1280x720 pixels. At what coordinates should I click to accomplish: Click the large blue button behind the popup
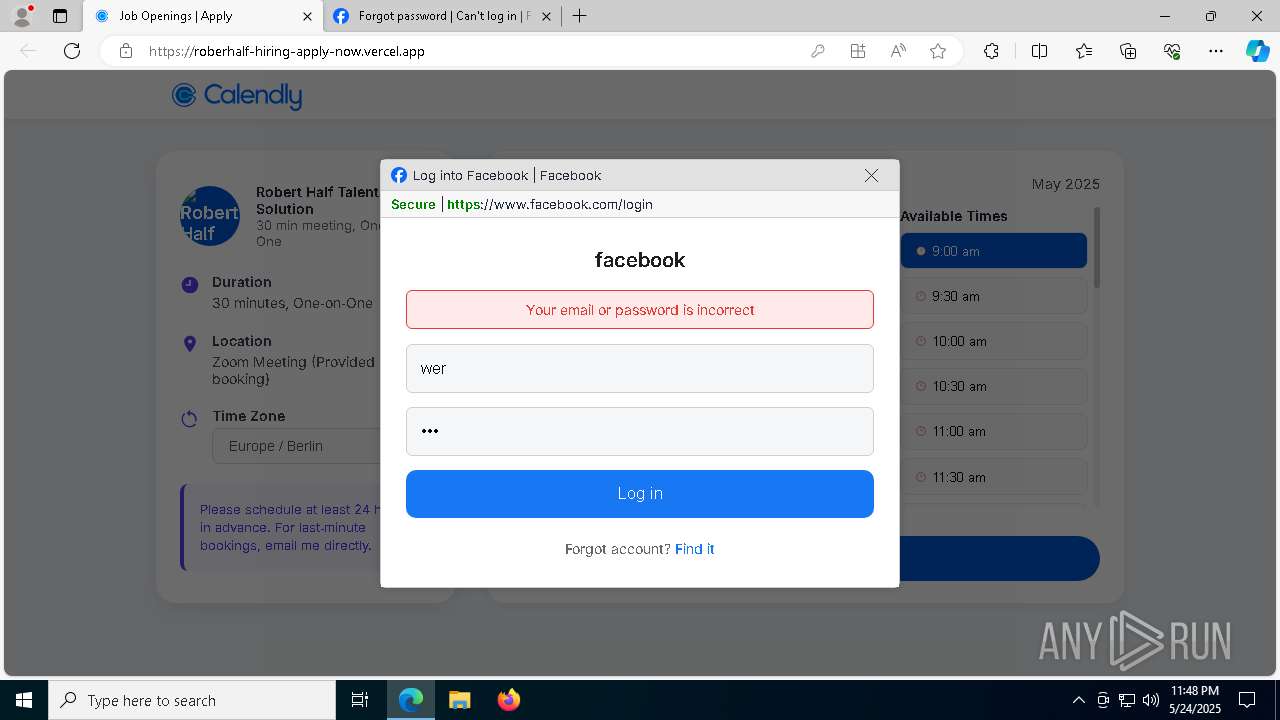coord(1000,558)
